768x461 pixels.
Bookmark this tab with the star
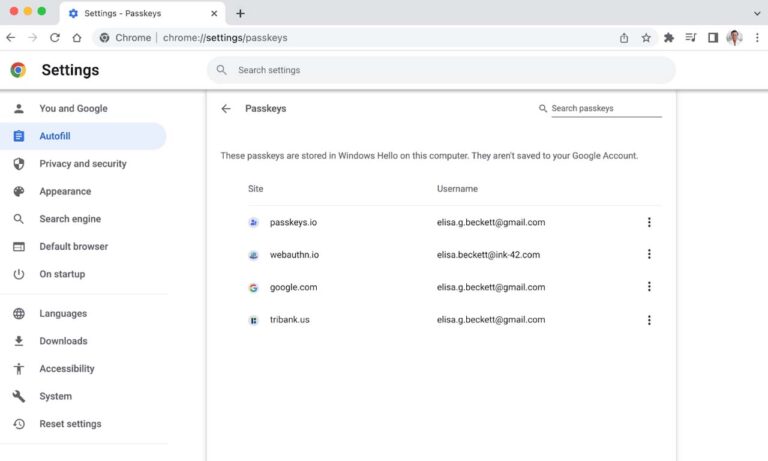[x=646, y=38]
